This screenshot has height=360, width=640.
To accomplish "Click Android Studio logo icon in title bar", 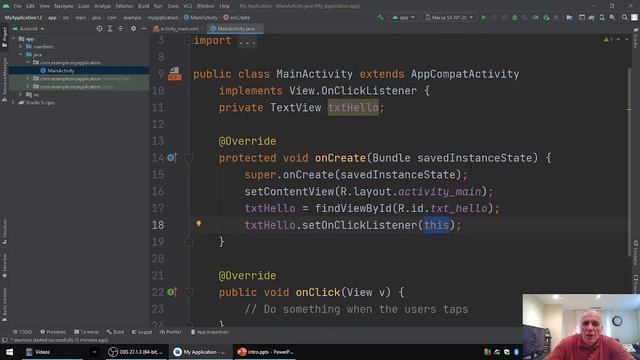I will click(6, 6).
